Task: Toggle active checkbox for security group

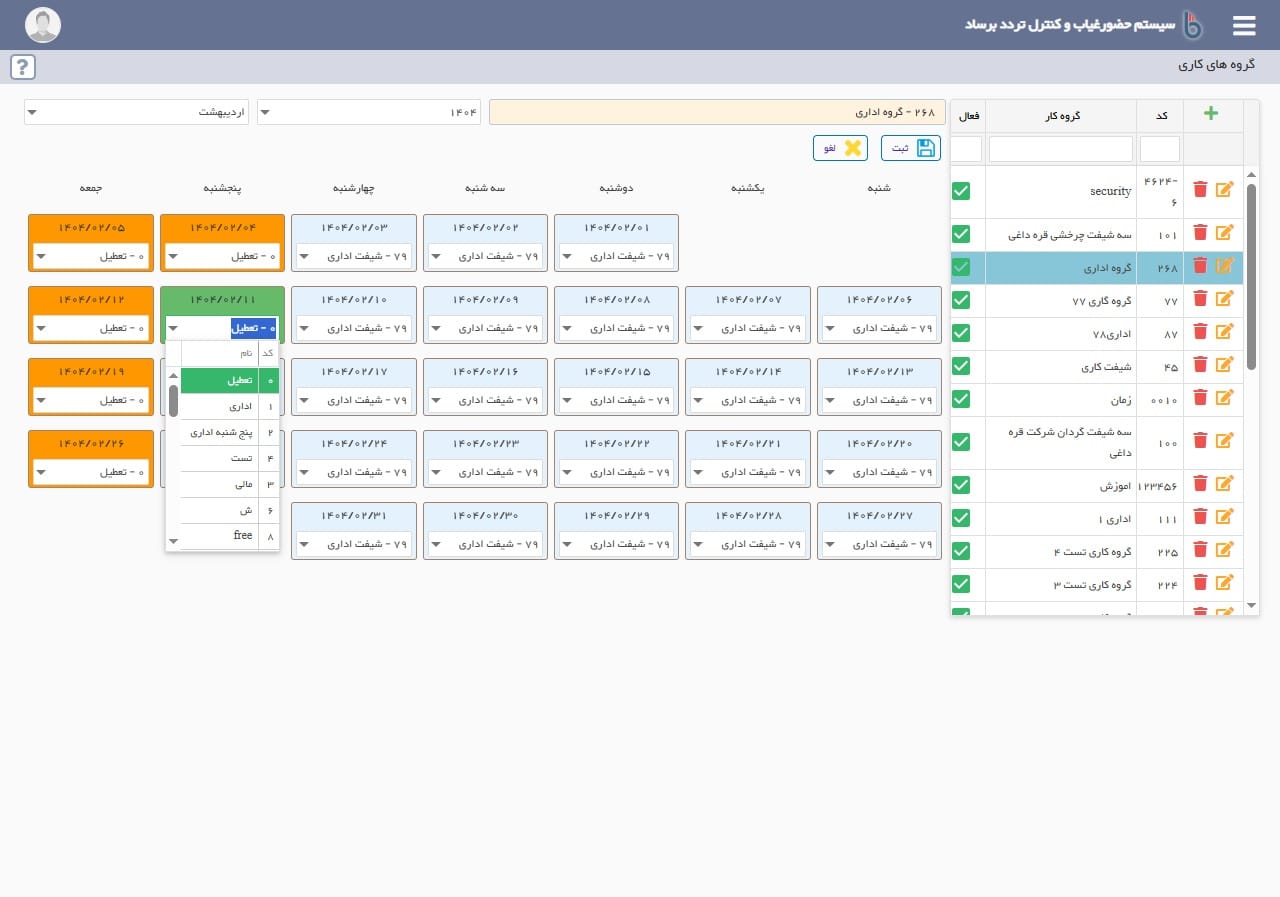Action: (x=961, y=190)
